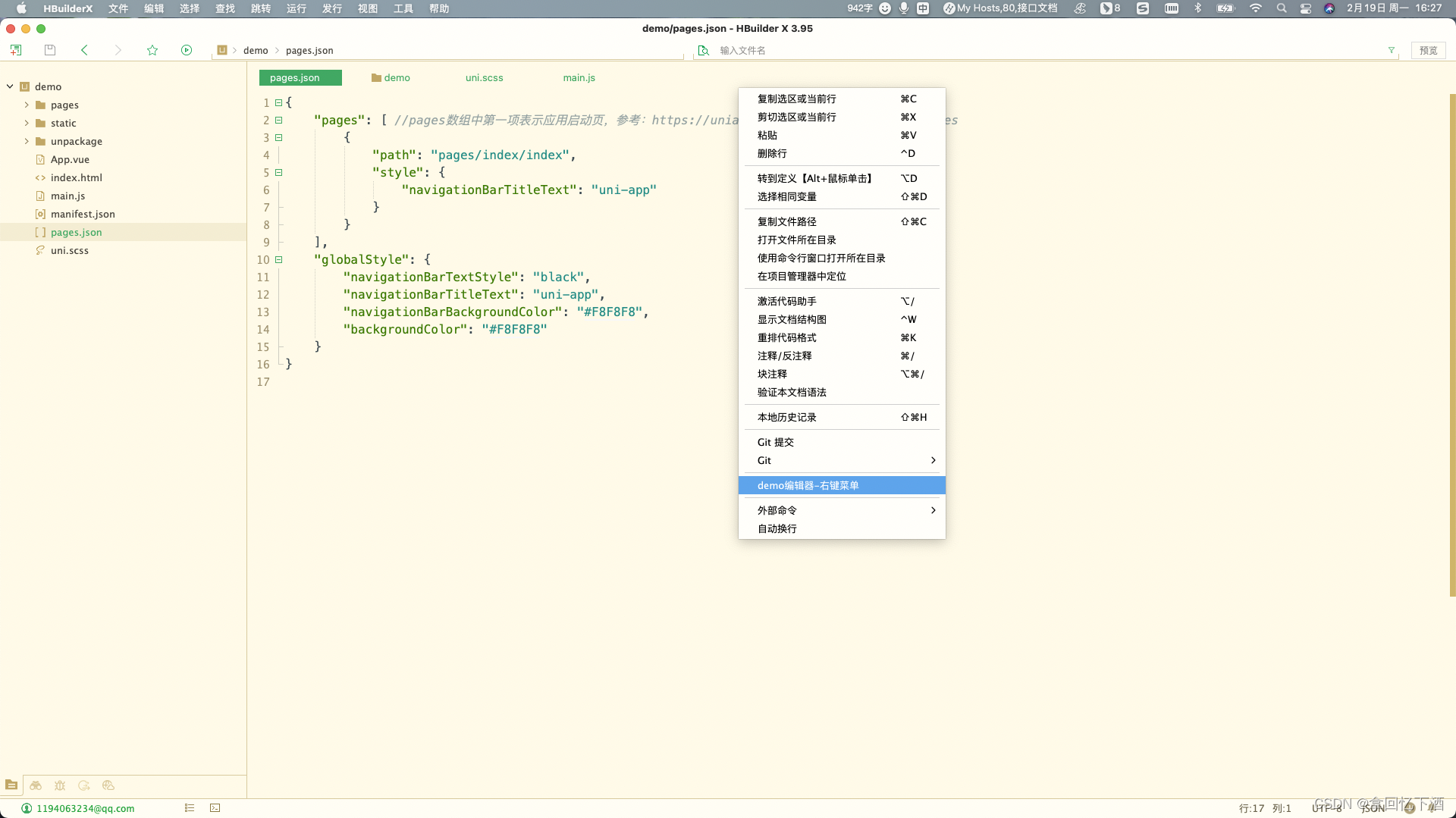Click demo编辑器-右键菜单 menu entry
This screenshot has height=818, width=1456.
coord(842,485)
